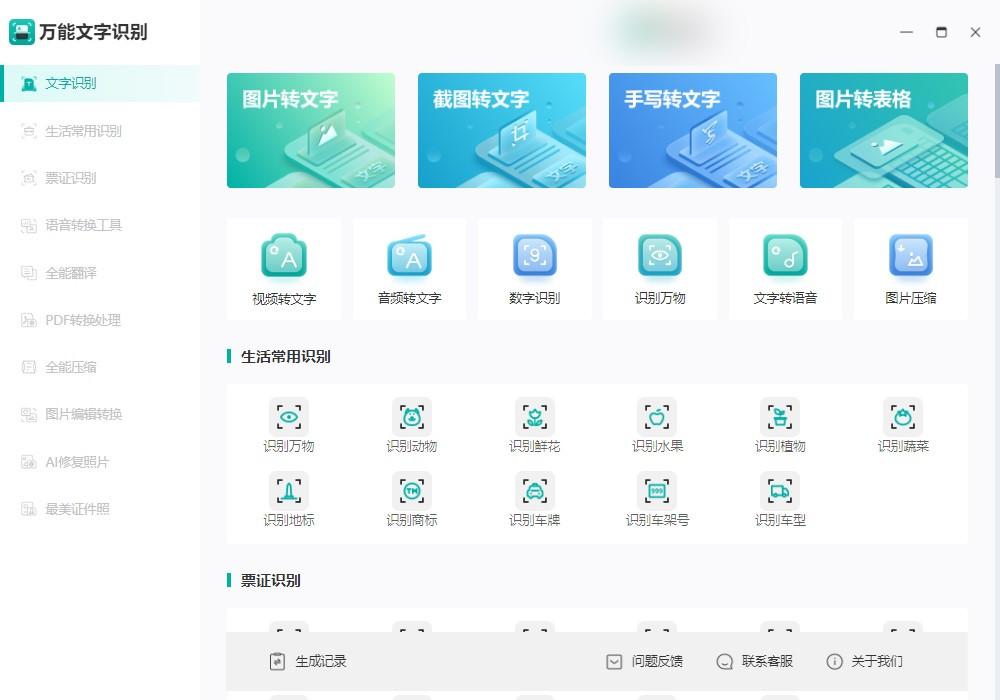Open 全能压缩 in the sidebar
This screenshot has height=700, width=1000.
pos(100,367)
